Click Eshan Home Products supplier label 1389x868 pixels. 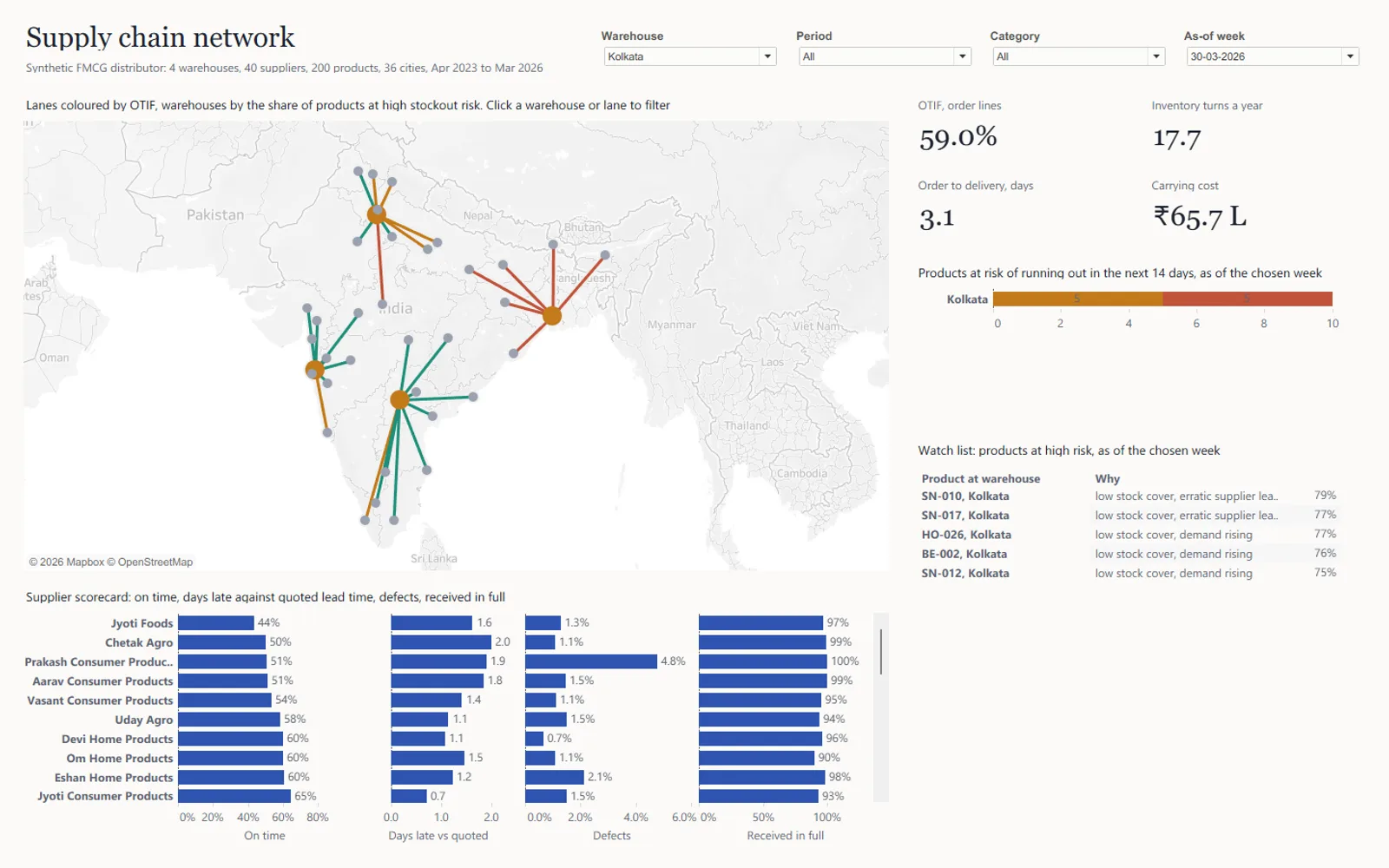point(114,778)
